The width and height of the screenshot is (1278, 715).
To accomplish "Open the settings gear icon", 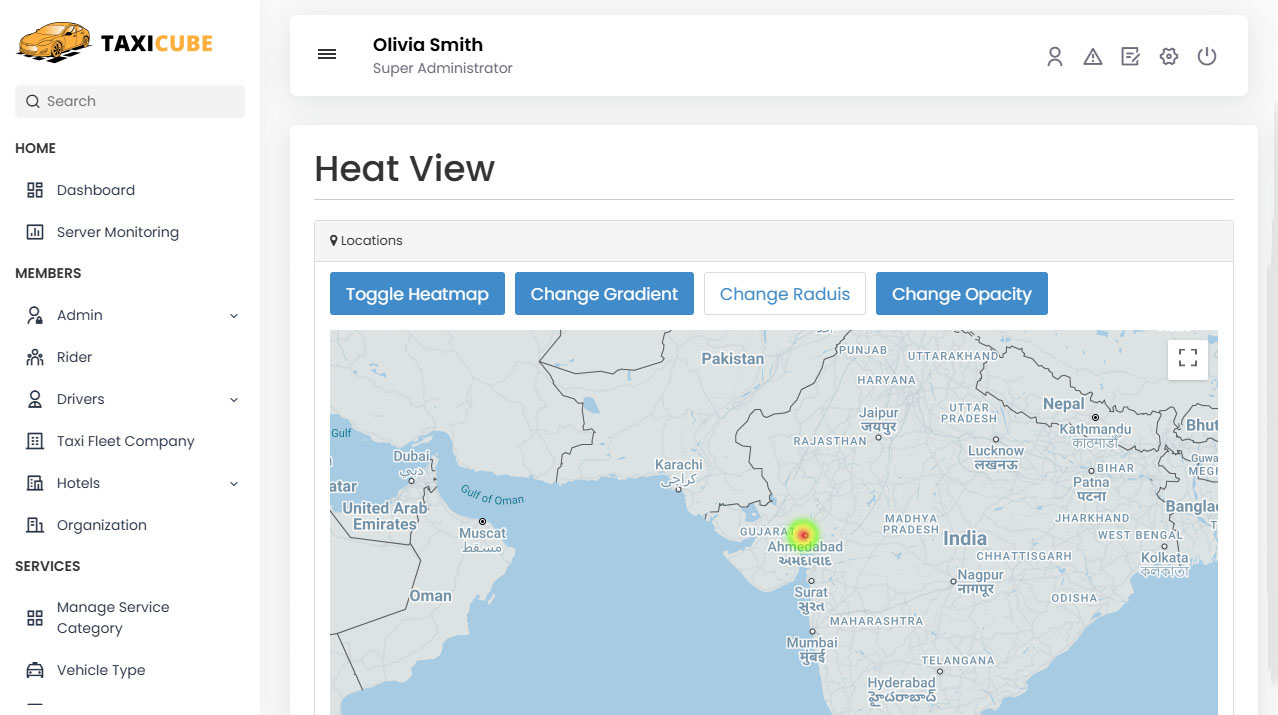I will pos(1168,57).
